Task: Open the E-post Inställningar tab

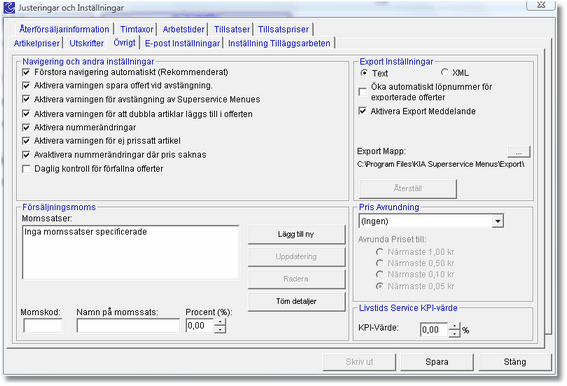Action: [182, 43]
